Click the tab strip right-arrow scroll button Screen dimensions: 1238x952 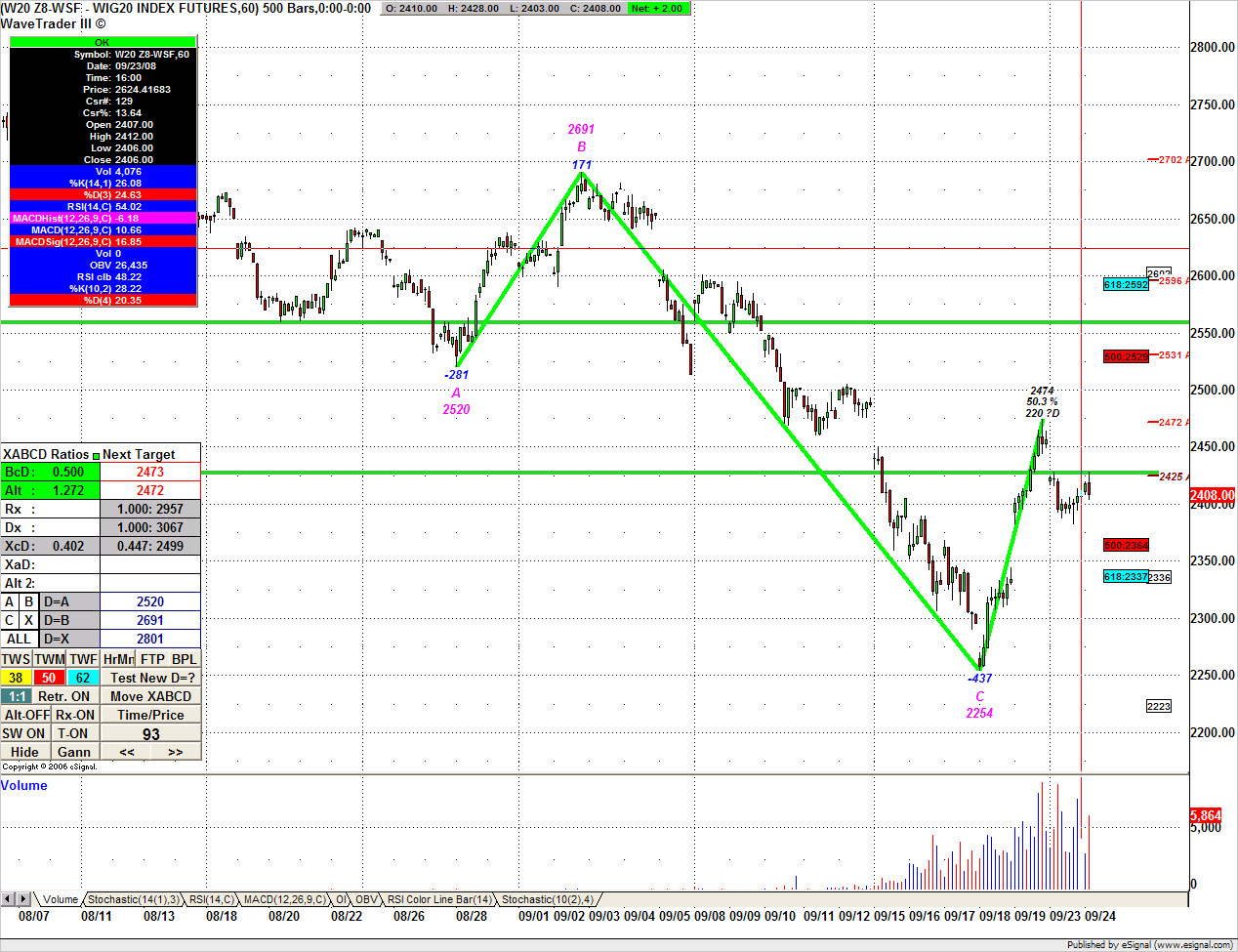point(23,898)
